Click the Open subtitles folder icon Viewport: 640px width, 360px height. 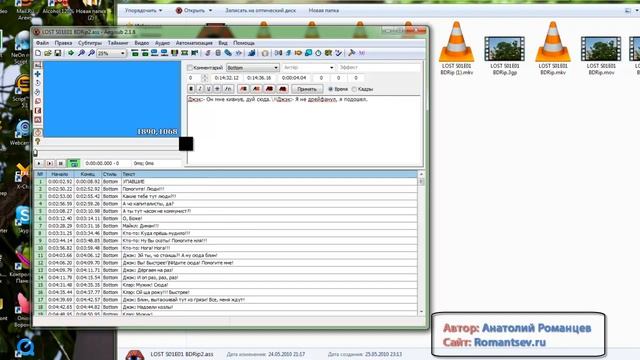(x=48, y=53)
